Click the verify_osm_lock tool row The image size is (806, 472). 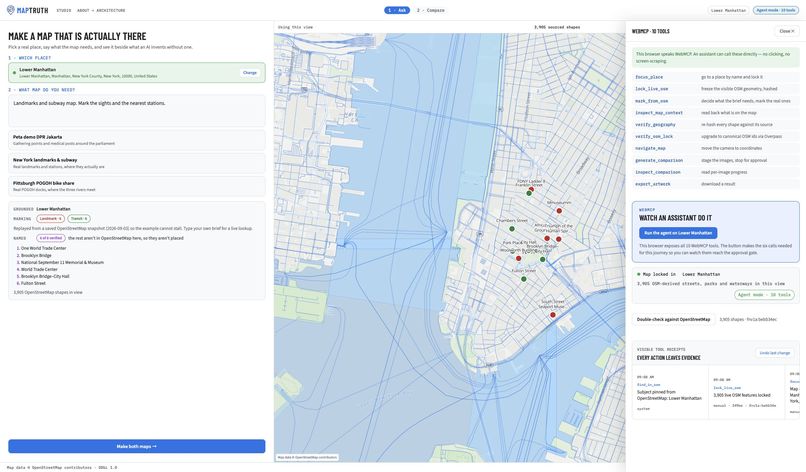[x=716, y=136]
